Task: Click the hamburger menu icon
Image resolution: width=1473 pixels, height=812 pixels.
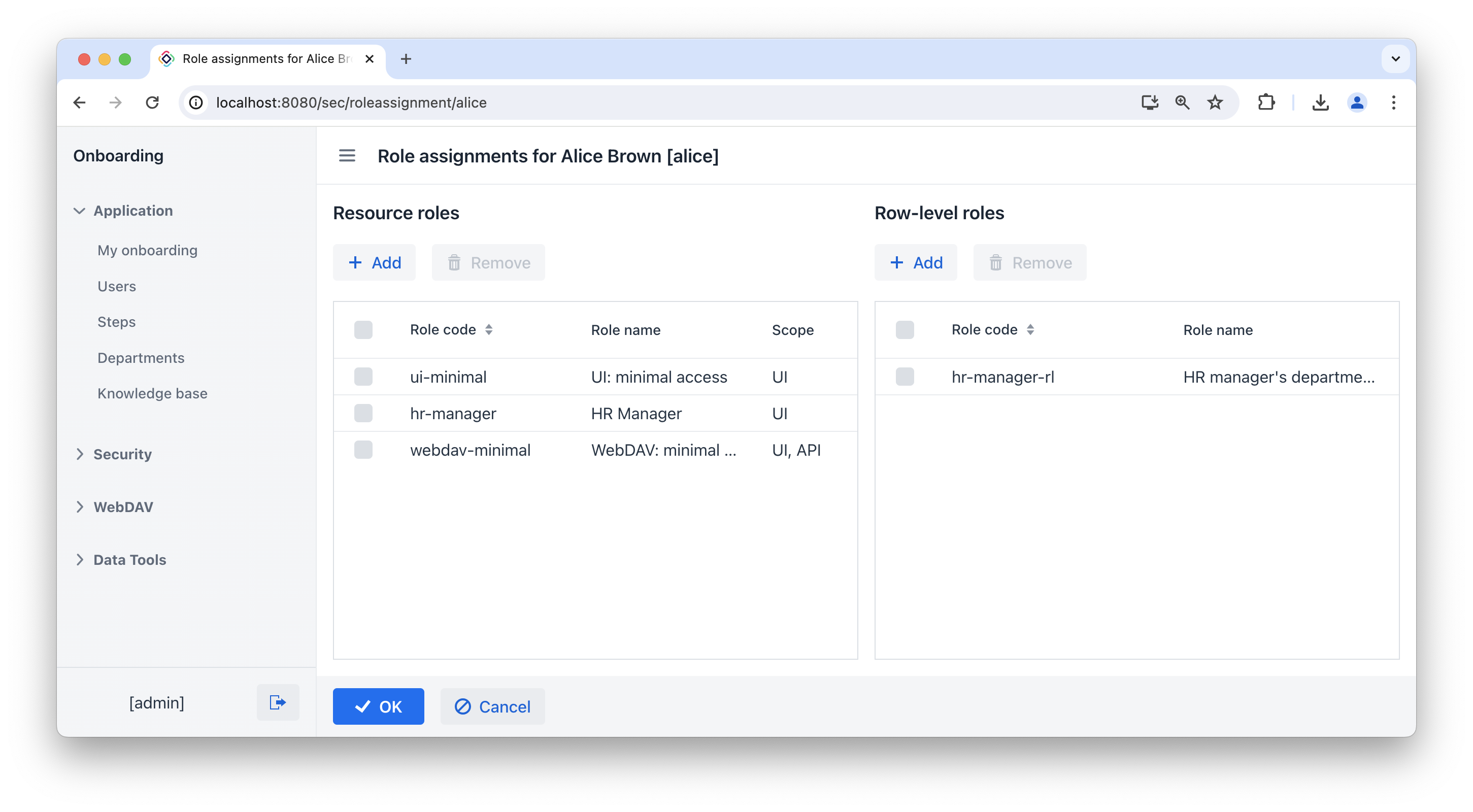Action: 347,156
